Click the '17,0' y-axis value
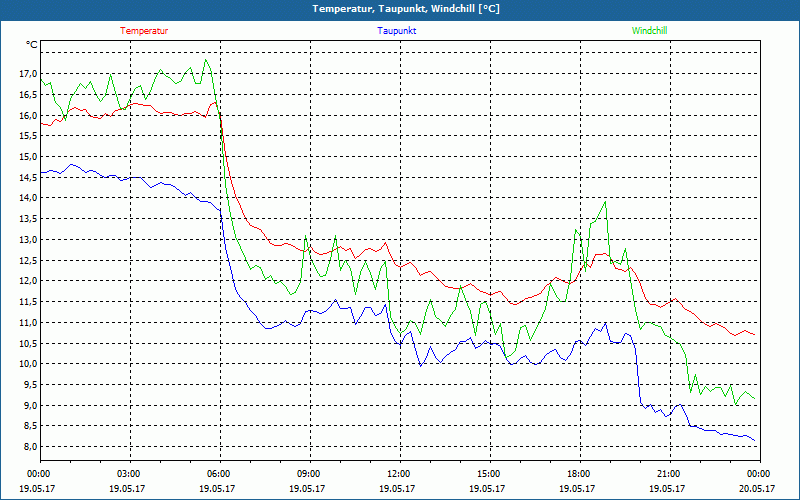 (28, 73)
